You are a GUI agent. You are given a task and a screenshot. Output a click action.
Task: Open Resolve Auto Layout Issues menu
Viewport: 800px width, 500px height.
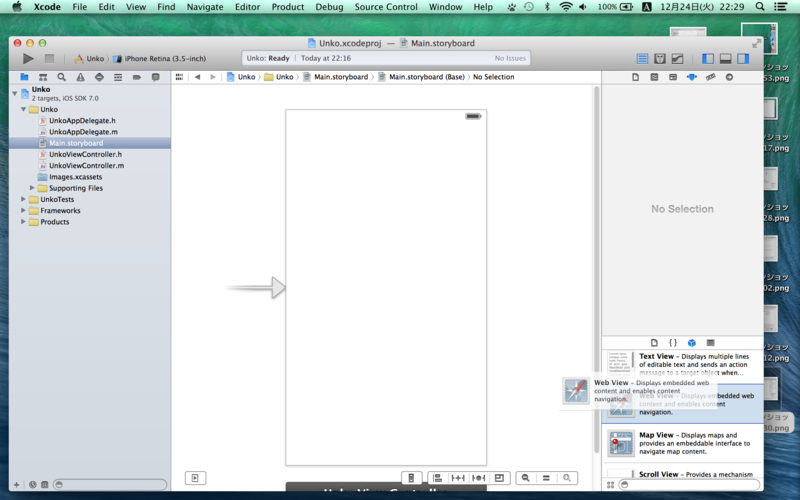[x=479, y=478]
